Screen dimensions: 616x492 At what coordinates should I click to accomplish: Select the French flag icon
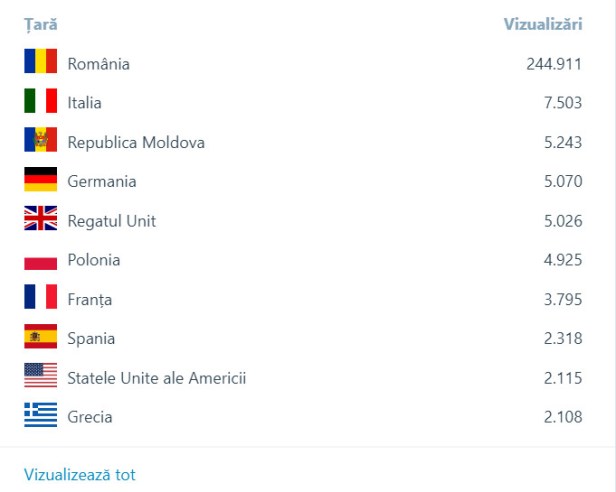point(40,298)
